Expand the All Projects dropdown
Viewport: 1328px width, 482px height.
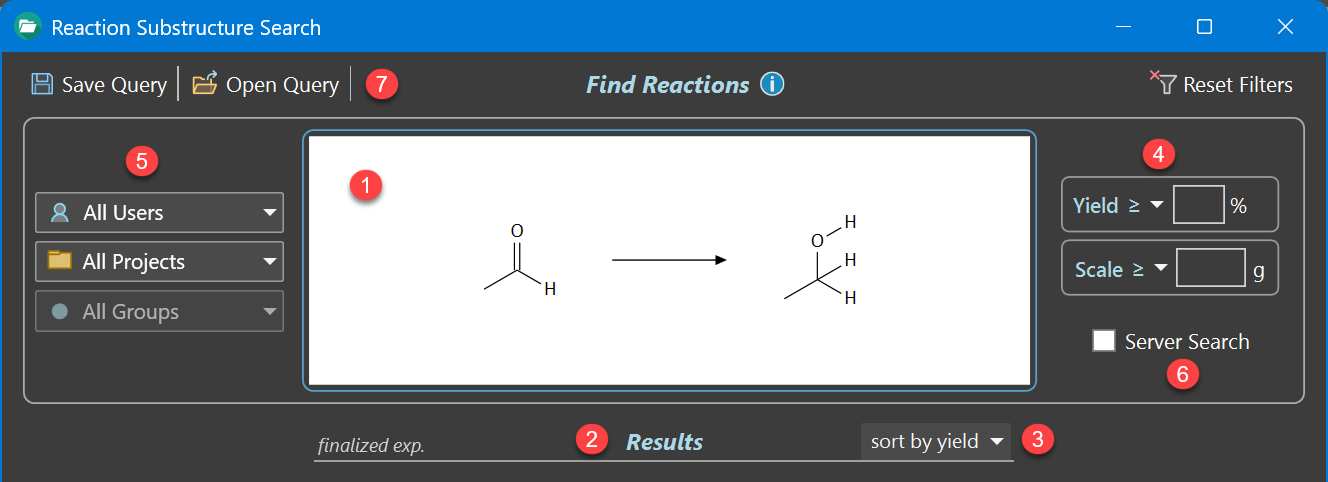[x=268, y=262]
